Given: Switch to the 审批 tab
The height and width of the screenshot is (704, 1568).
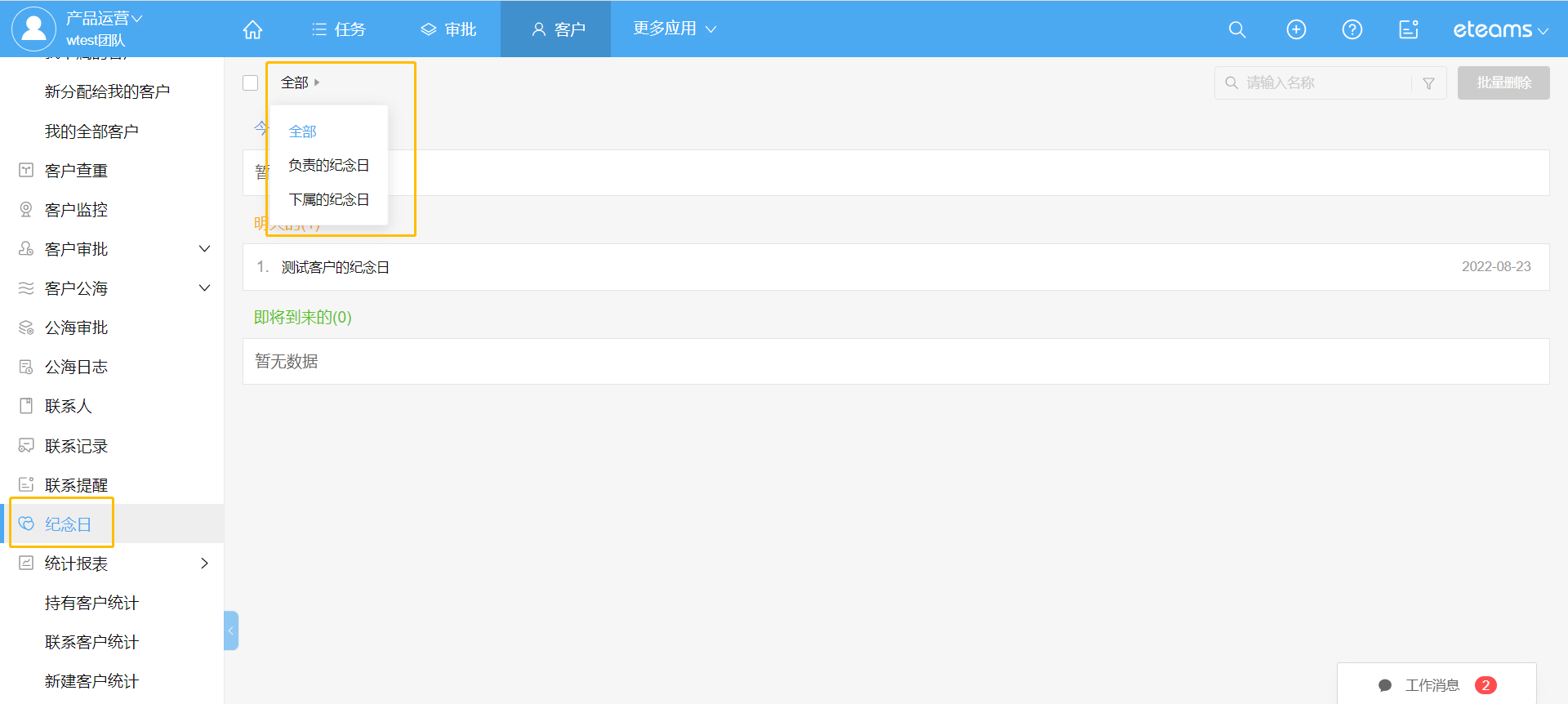Looking at the screenshot, I should coord(448,29).
